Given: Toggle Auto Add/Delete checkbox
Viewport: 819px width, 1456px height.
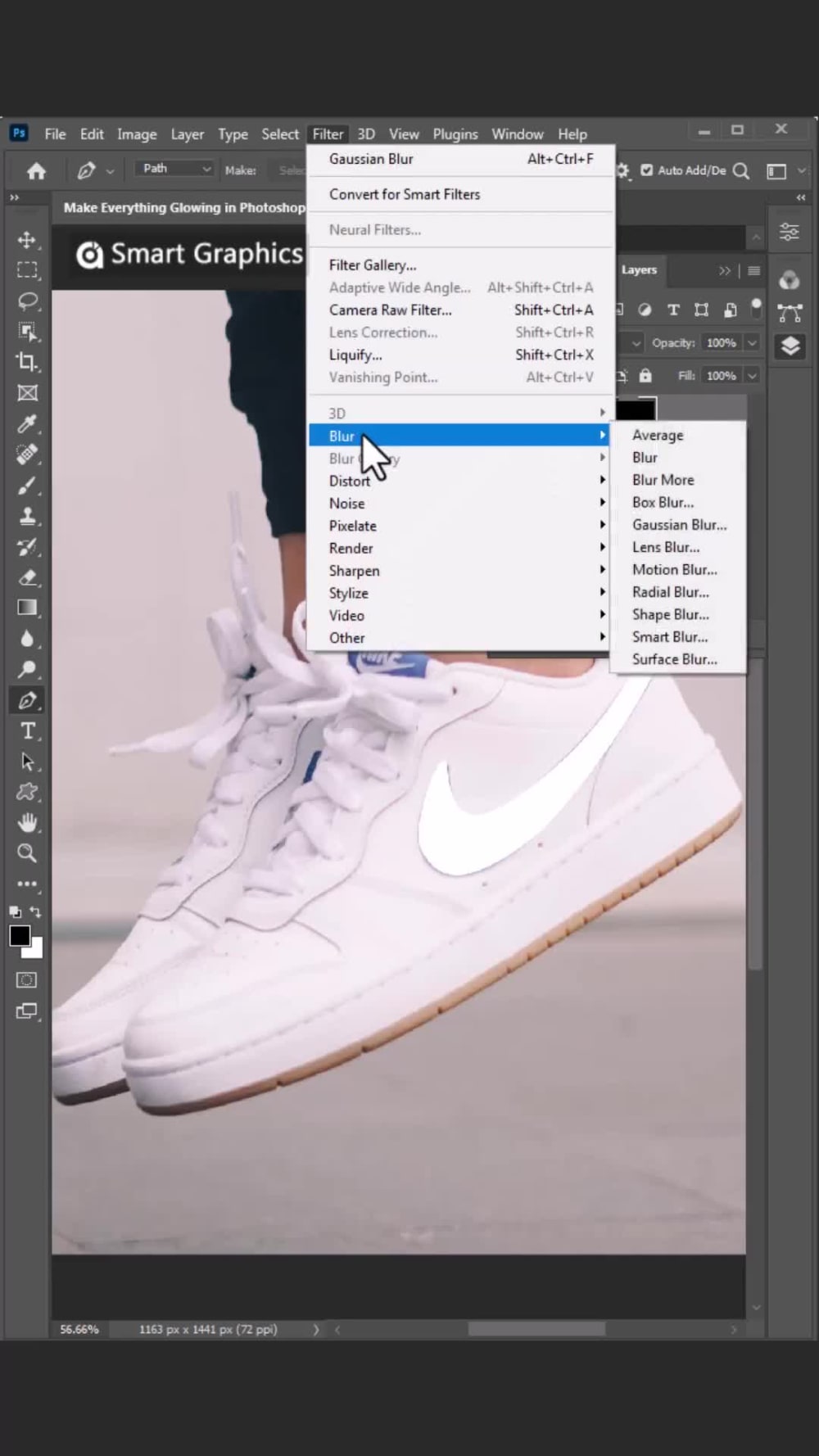Looking at the screenshot, I should click(x=647, y=170).
